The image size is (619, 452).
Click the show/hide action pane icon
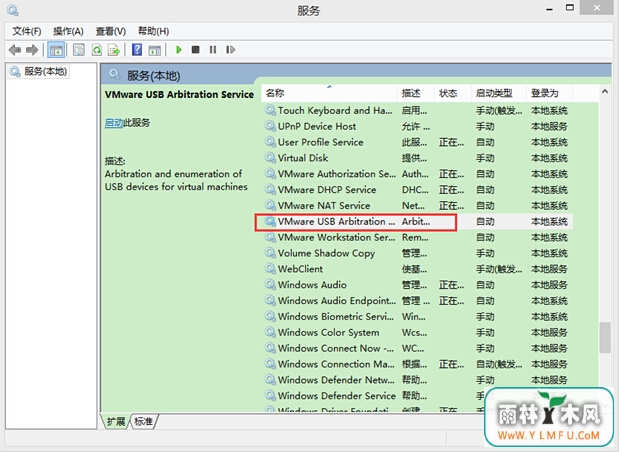(155, 50)
